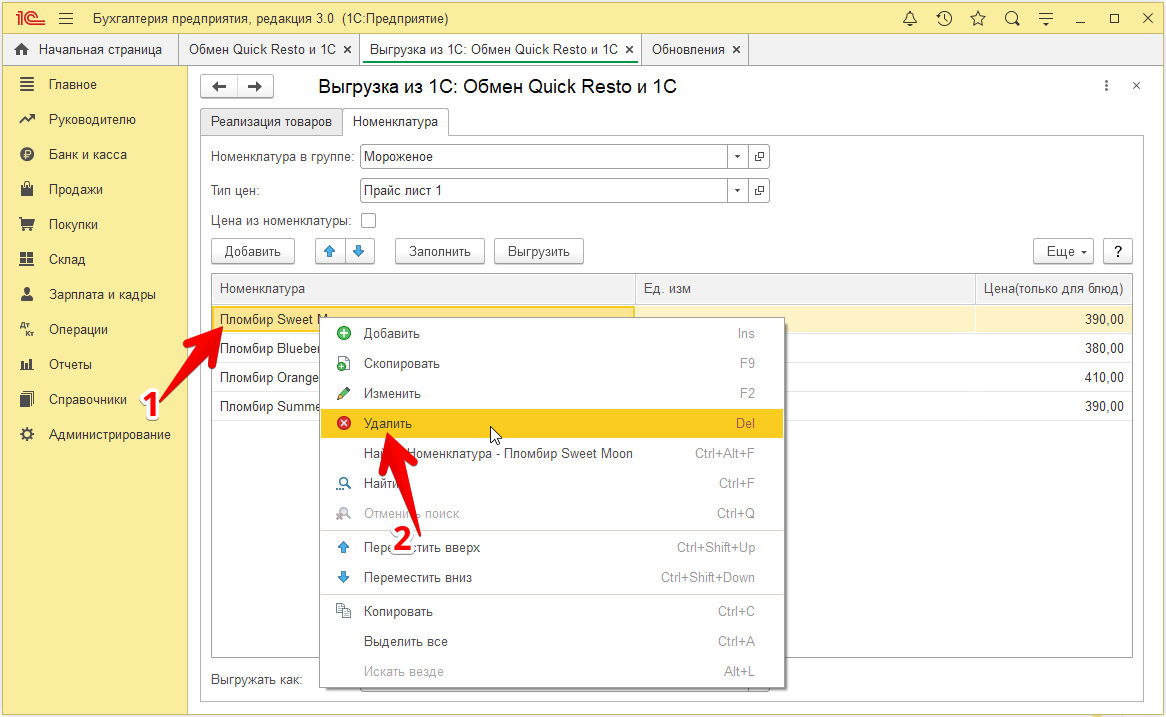Image resolution: width=1166 pixels, height=717 pixels.
Task: Click the 1C logo icon
Action: click(x=30, y=19)
